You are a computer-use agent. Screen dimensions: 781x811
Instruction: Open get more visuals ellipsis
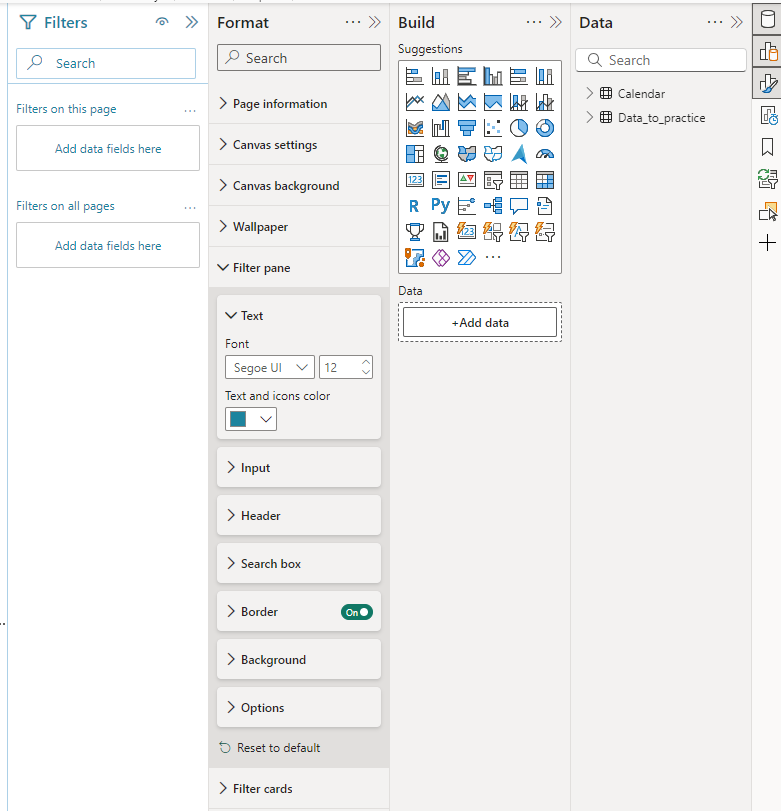(x=492, y=257)
